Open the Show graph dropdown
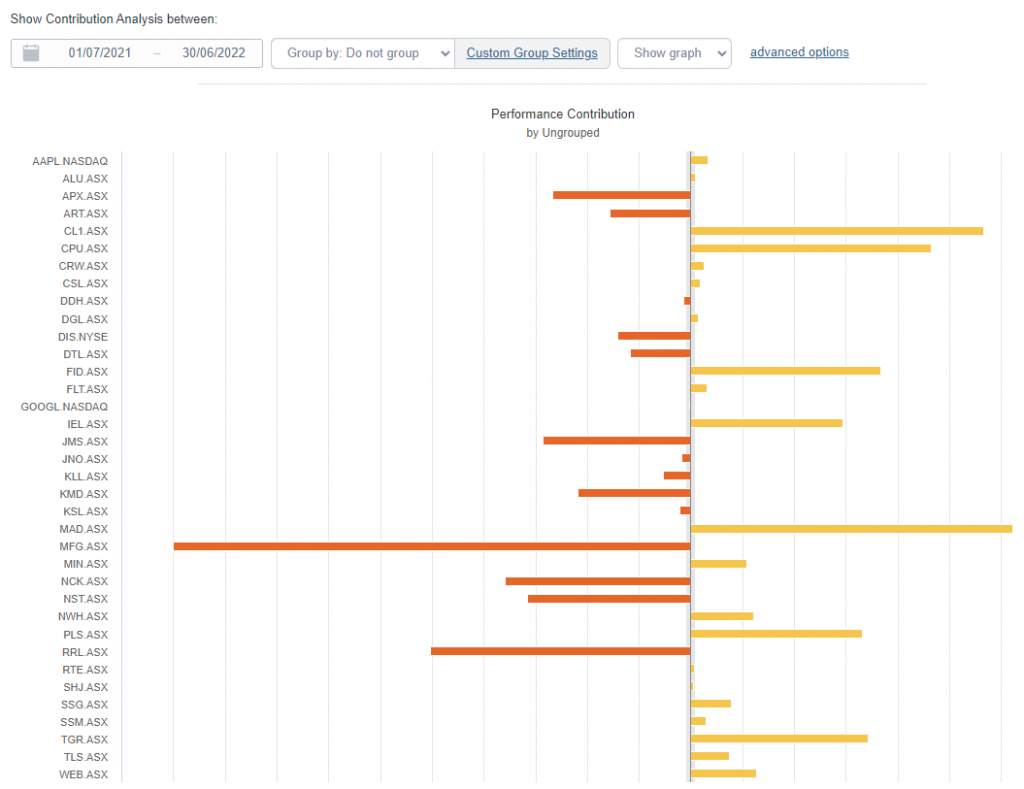The height and width of the screenshot is (789, 1024). tap(674, 53)
